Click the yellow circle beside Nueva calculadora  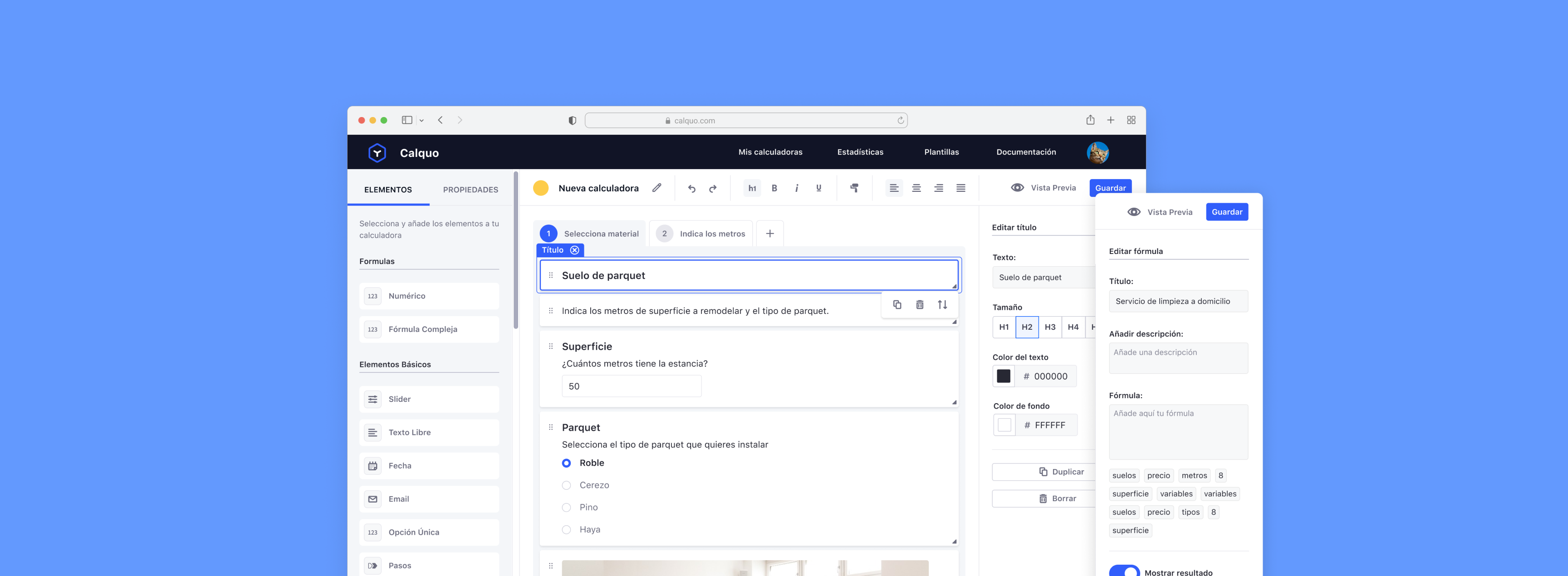[x=540, y=188]
